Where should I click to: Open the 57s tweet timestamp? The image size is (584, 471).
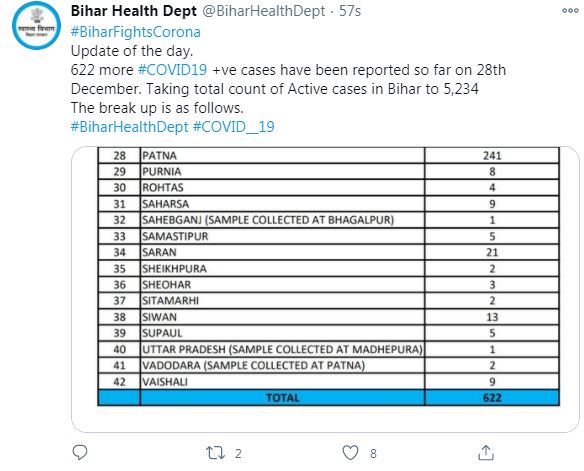pyautogui.click(x=350, y=11)
